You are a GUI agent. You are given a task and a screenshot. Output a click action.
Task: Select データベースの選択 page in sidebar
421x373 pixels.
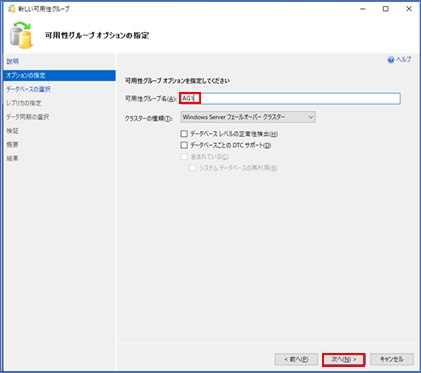coord(28,89)
